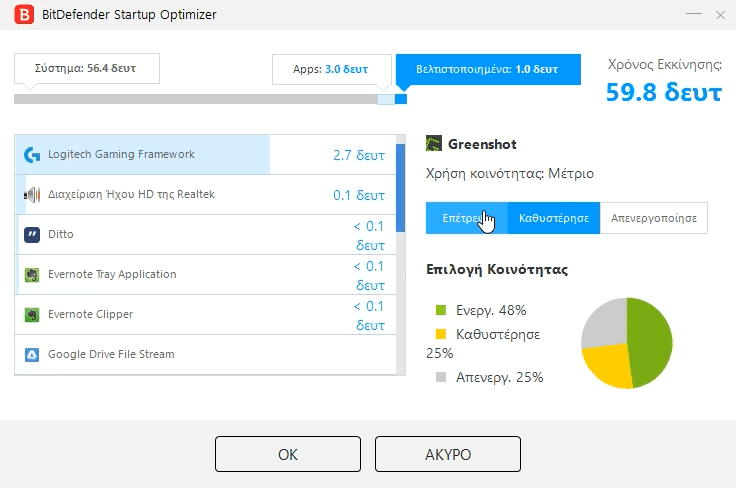Click the light blue Apps segment of startup bar
Image resolution: width=736 pixels, height=488 pixels.
click(386, 99)
